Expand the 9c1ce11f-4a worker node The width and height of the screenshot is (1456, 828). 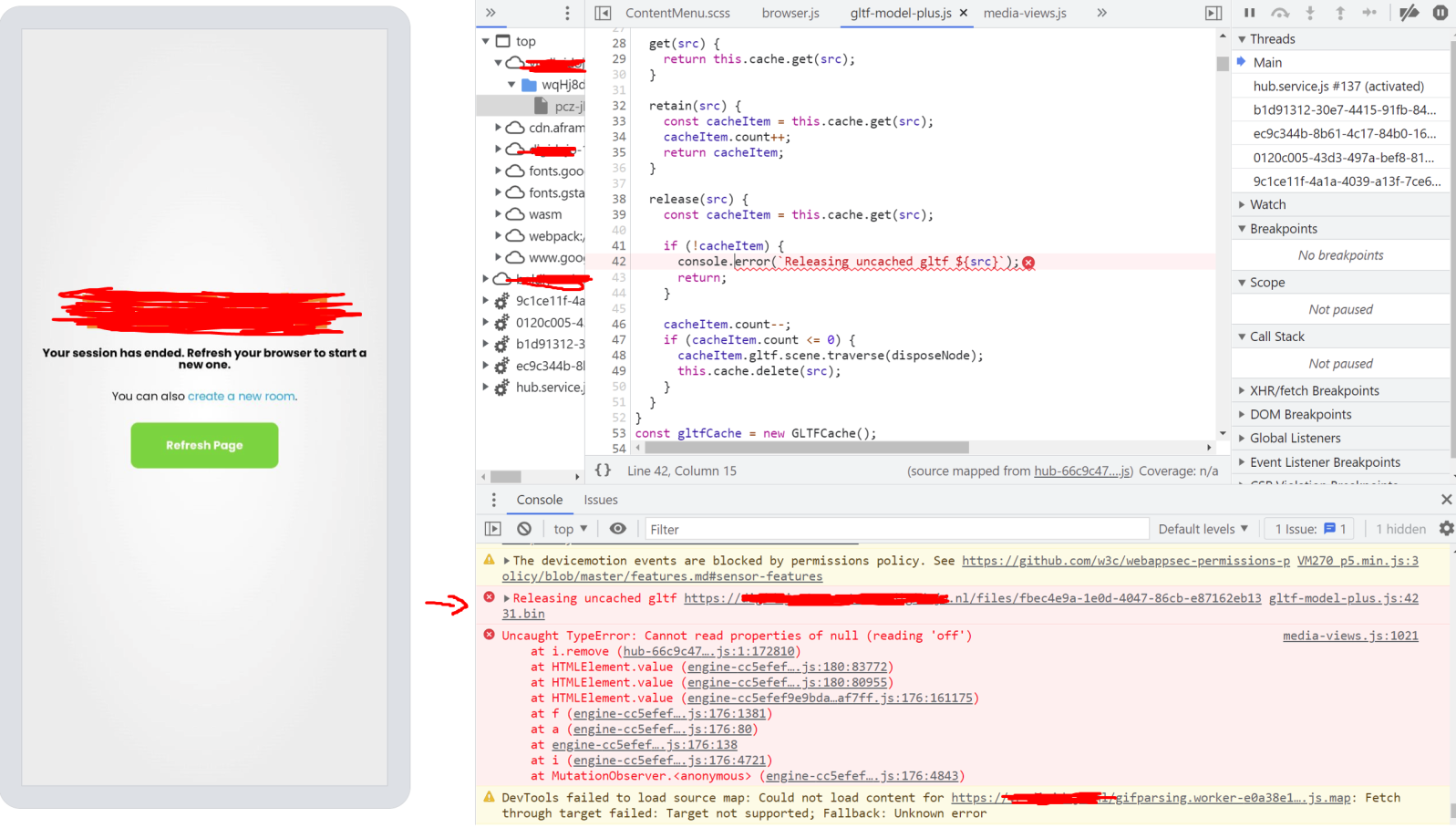[x=485, y=301]
